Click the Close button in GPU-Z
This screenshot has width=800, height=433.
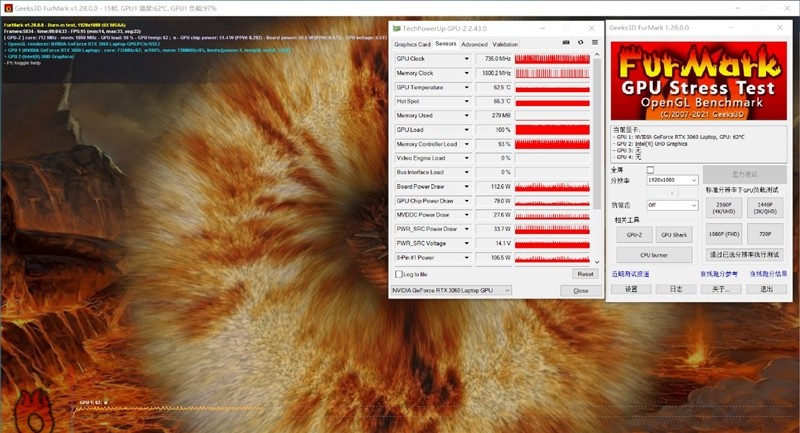[x=581, y=291]
